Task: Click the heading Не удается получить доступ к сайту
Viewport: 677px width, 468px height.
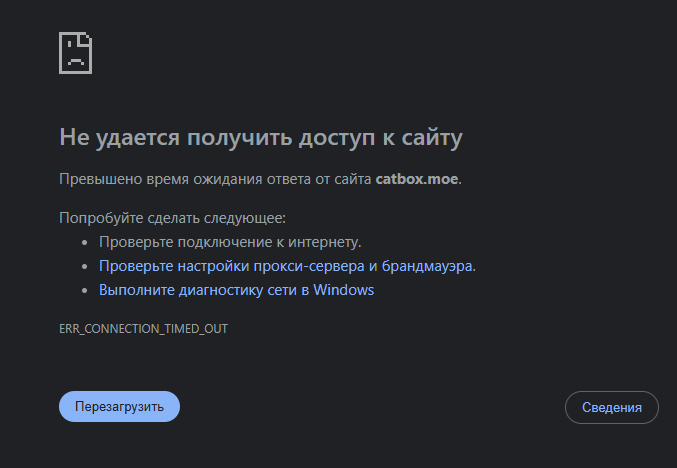Action: (260, 137)
